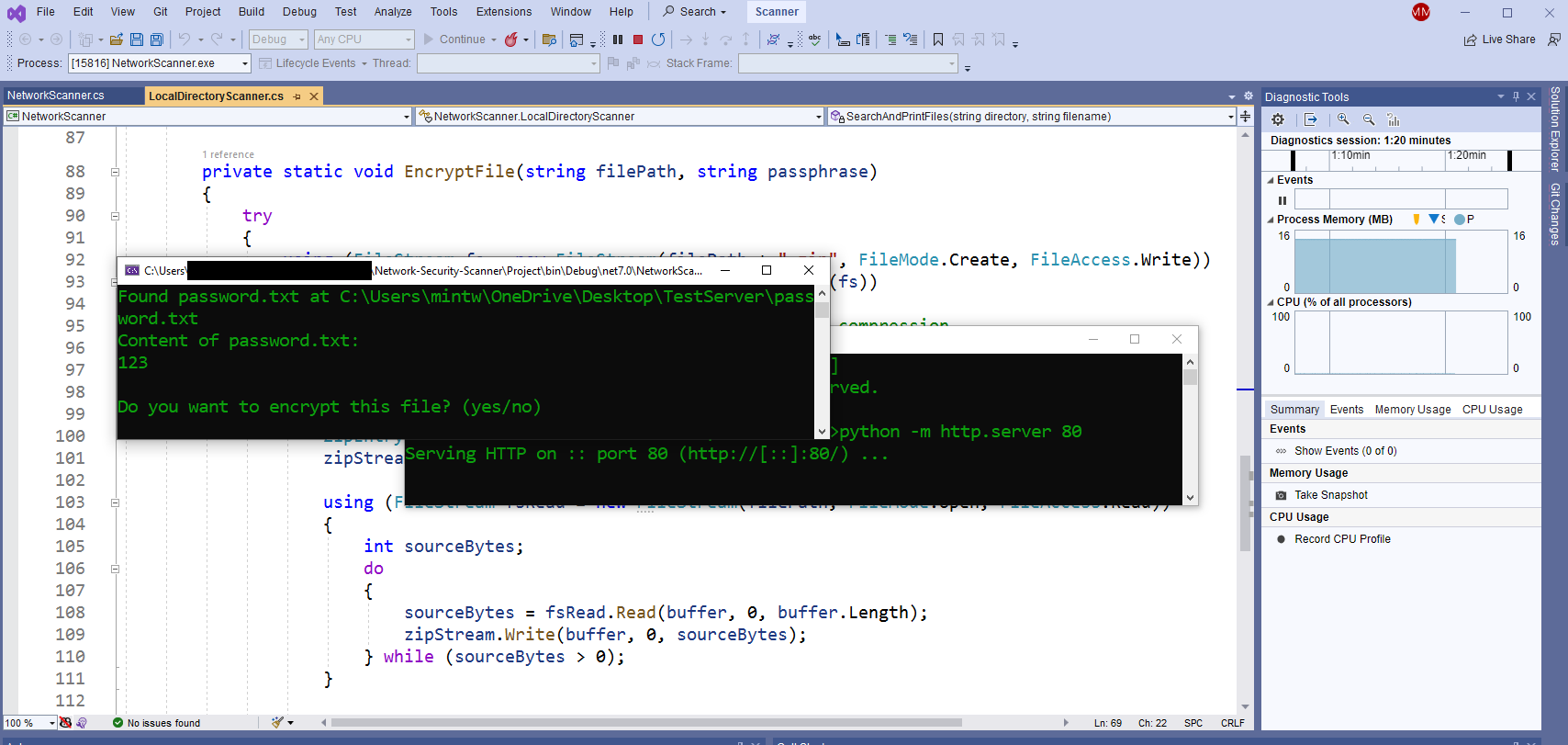Click the Thread combo box field
The height and width of the screenshot is (745, 1568).
point(508,63)
